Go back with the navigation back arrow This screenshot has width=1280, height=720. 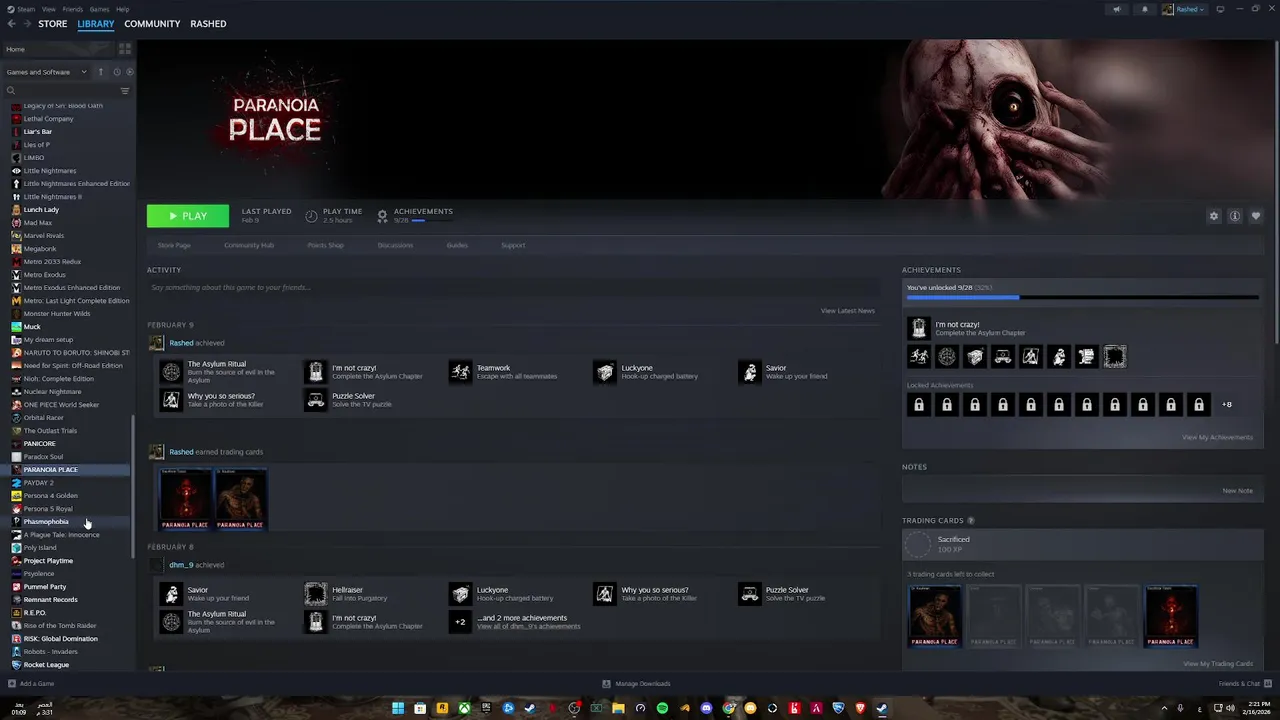click(x=11, y=24)
